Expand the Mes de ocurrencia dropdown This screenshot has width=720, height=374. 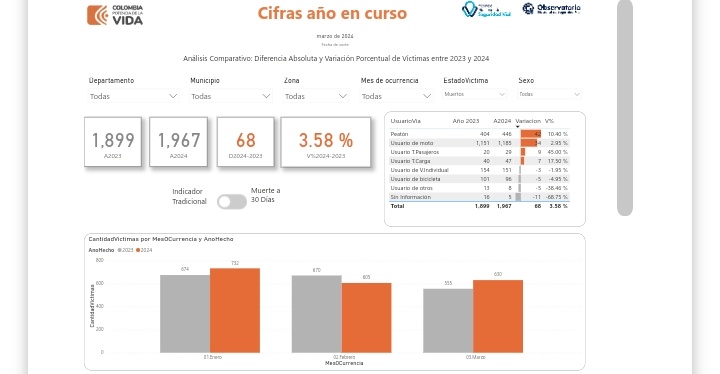(x=396, y=96)
